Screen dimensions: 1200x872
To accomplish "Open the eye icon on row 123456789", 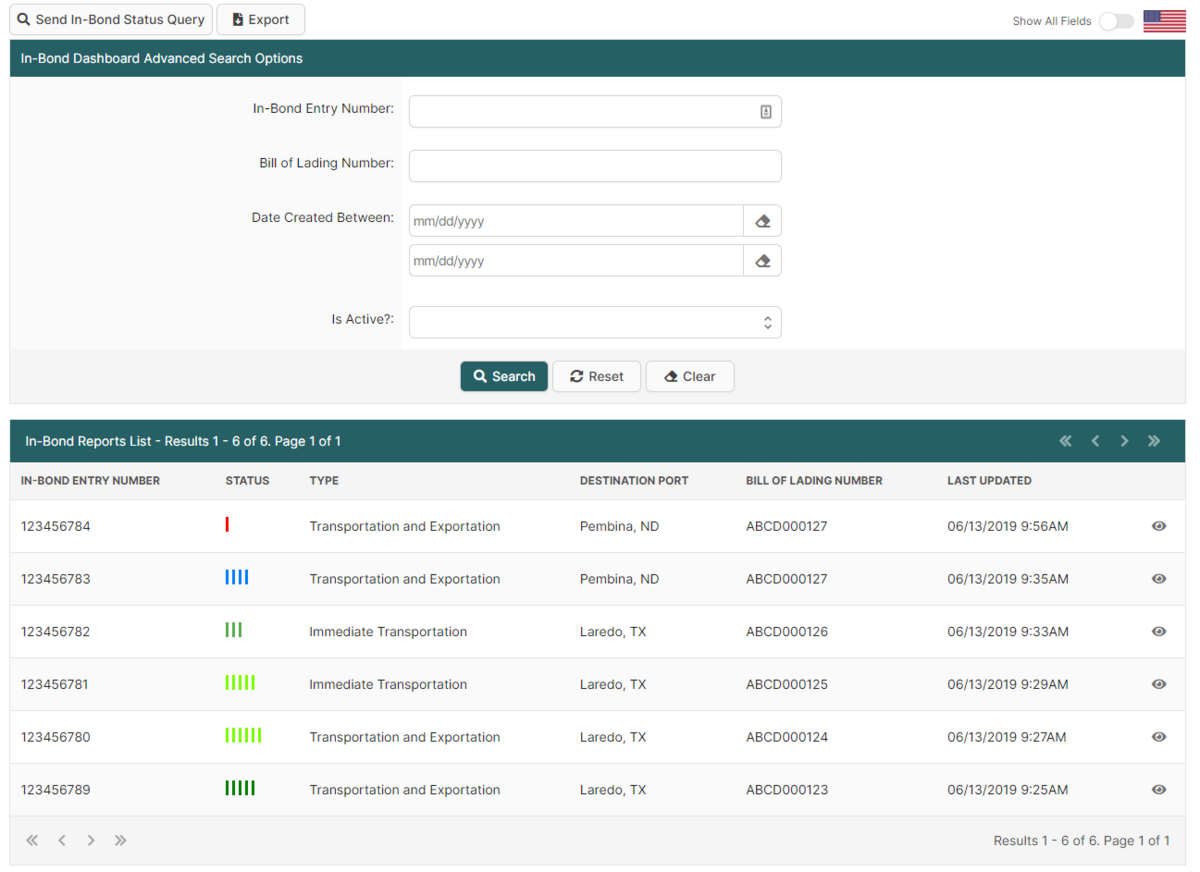I will (1158, 789).
